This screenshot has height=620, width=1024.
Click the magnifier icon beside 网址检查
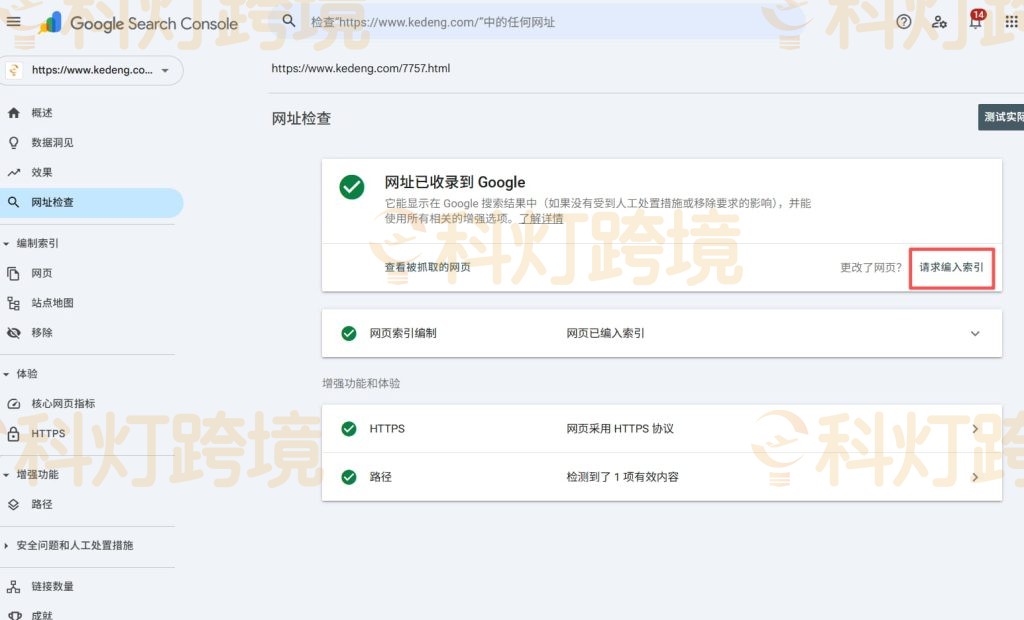pos(14,203)
